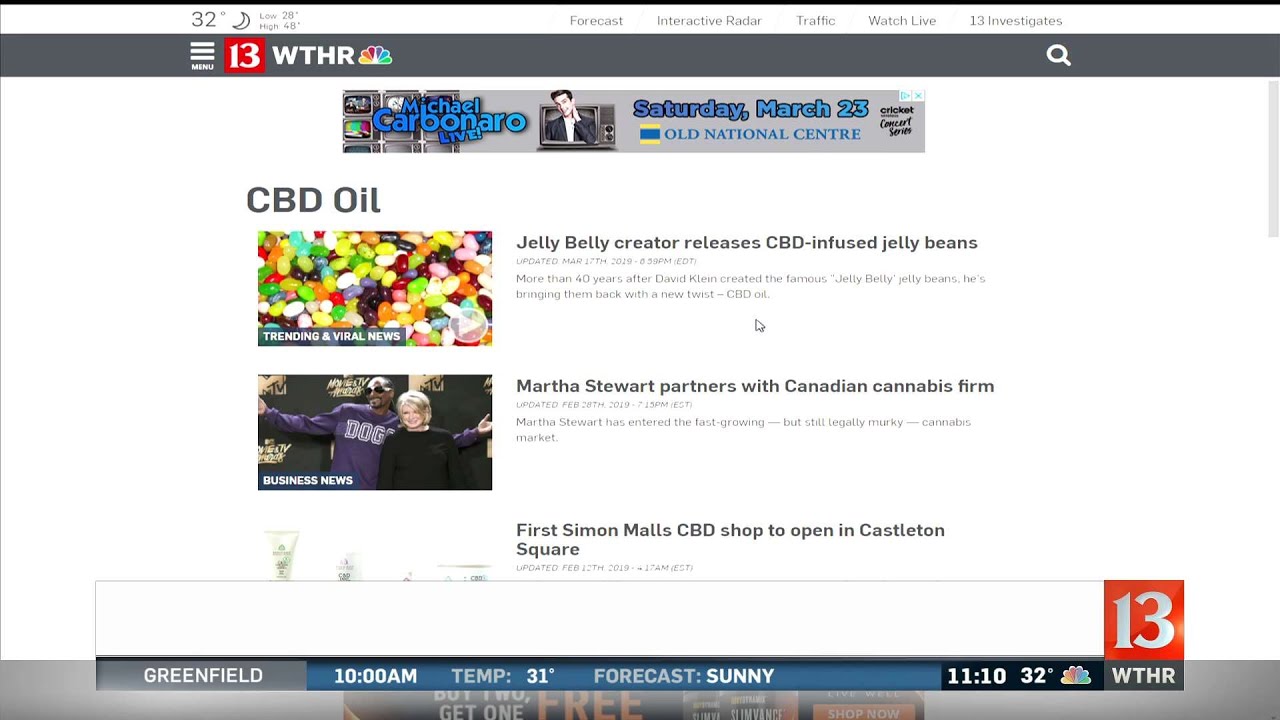Click the 32° temperature in top bar
Viewport: 1280px width, 720px height.
pos(208,20)
